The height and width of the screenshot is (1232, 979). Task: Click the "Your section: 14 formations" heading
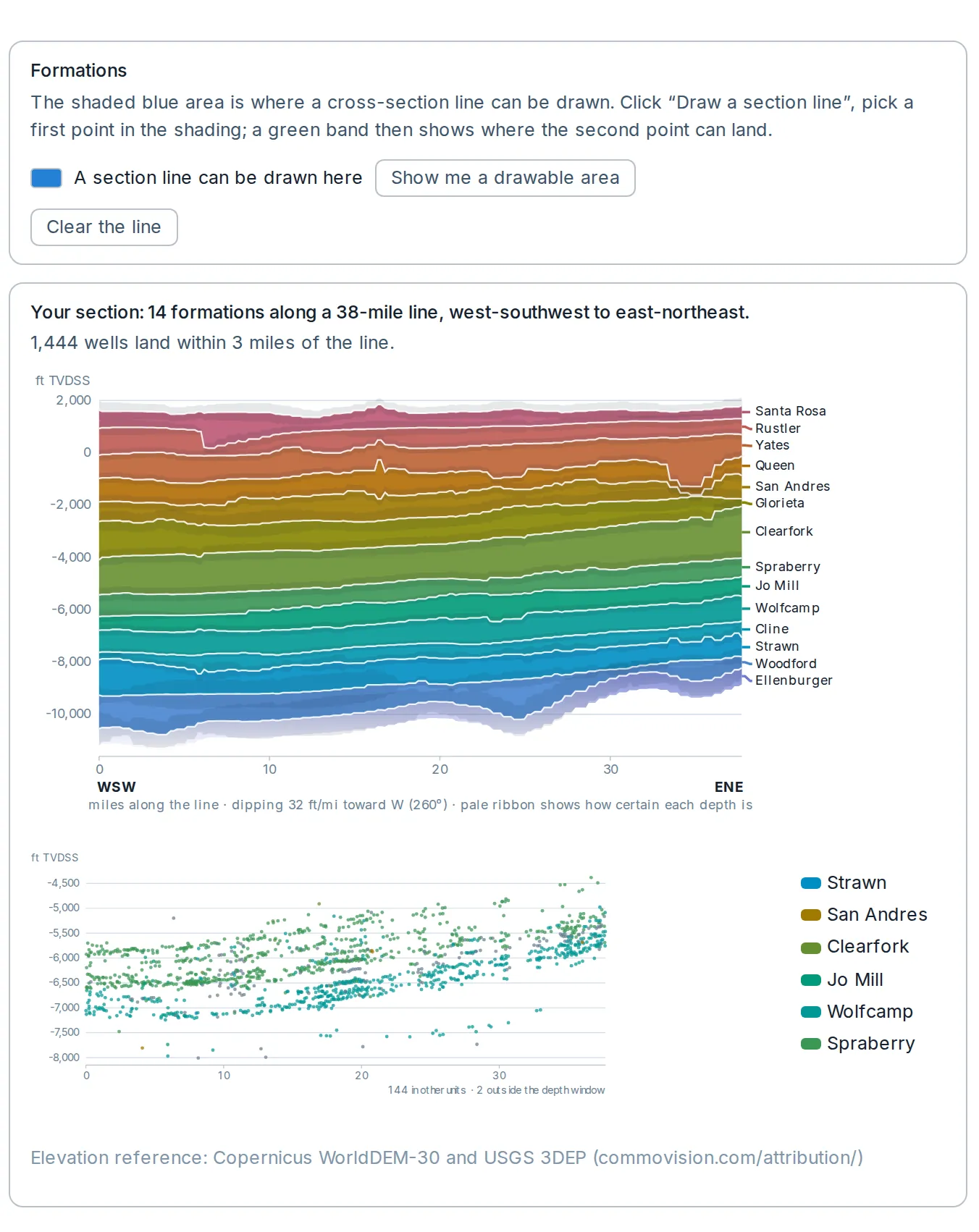coord(390,313)
